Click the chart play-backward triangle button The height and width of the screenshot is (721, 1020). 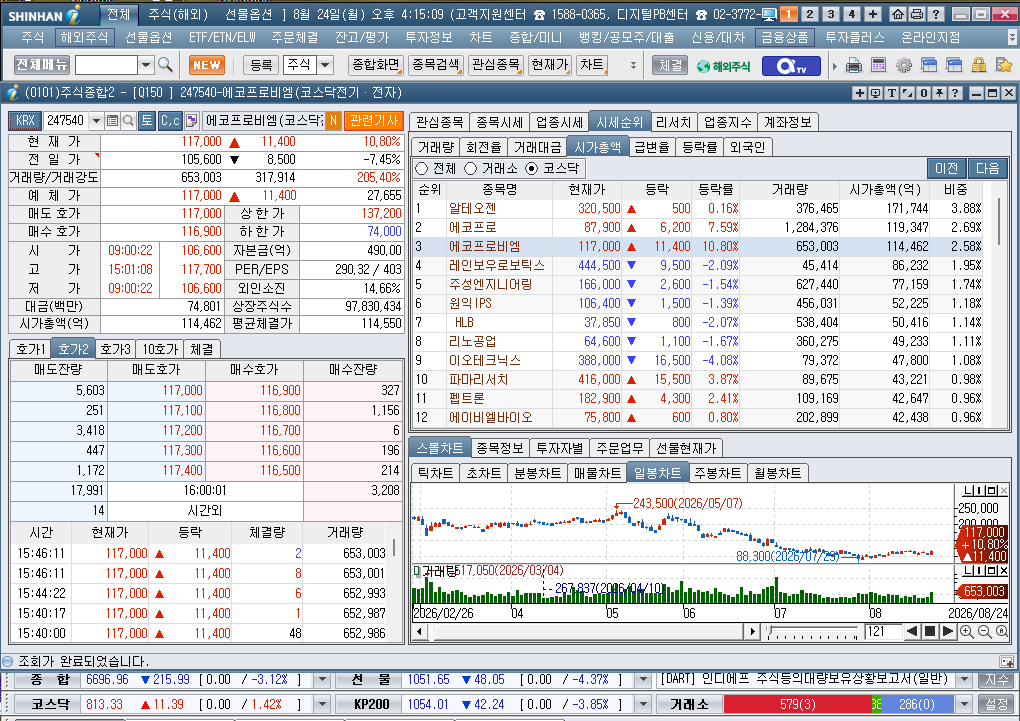coord(912,631)
